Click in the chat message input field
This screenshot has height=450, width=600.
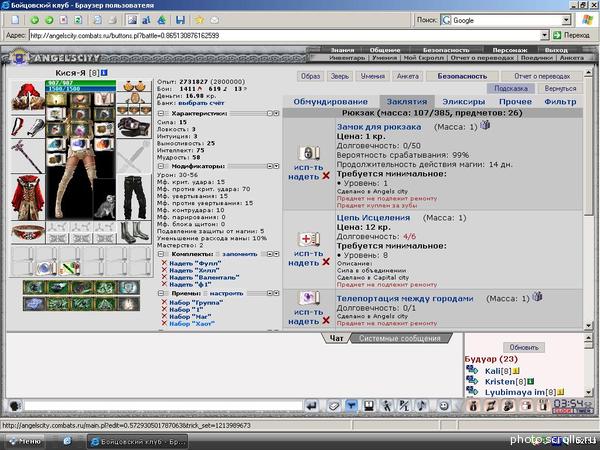164,406
